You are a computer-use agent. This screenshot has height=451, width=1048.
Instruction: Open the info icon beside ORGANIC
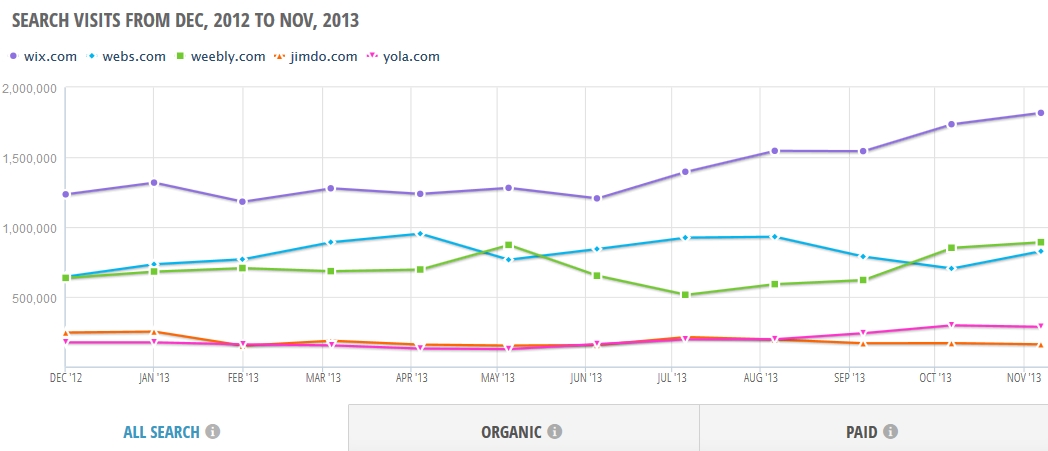pyautogui.click(x=554, y=432)
